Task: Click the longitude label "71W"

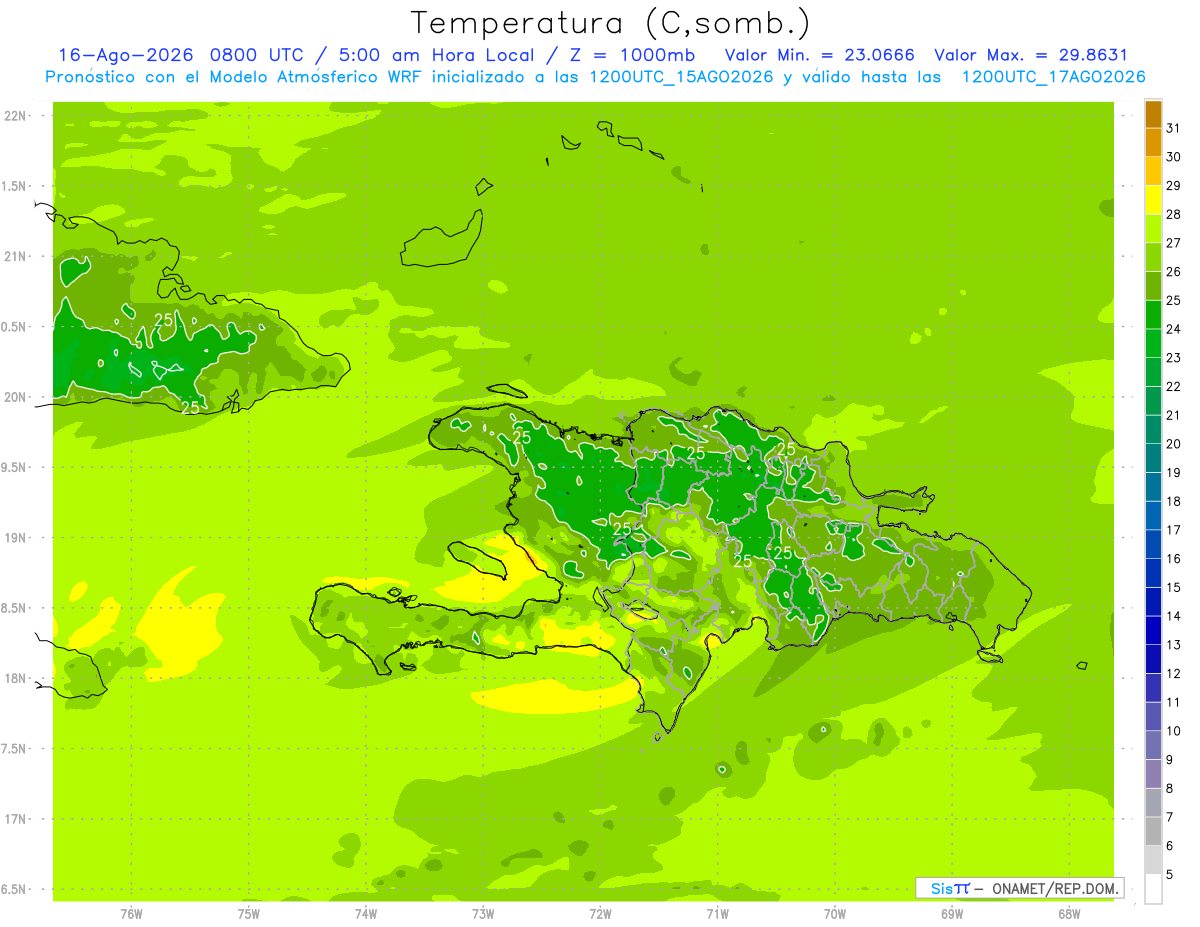Action: click(717, 913)
